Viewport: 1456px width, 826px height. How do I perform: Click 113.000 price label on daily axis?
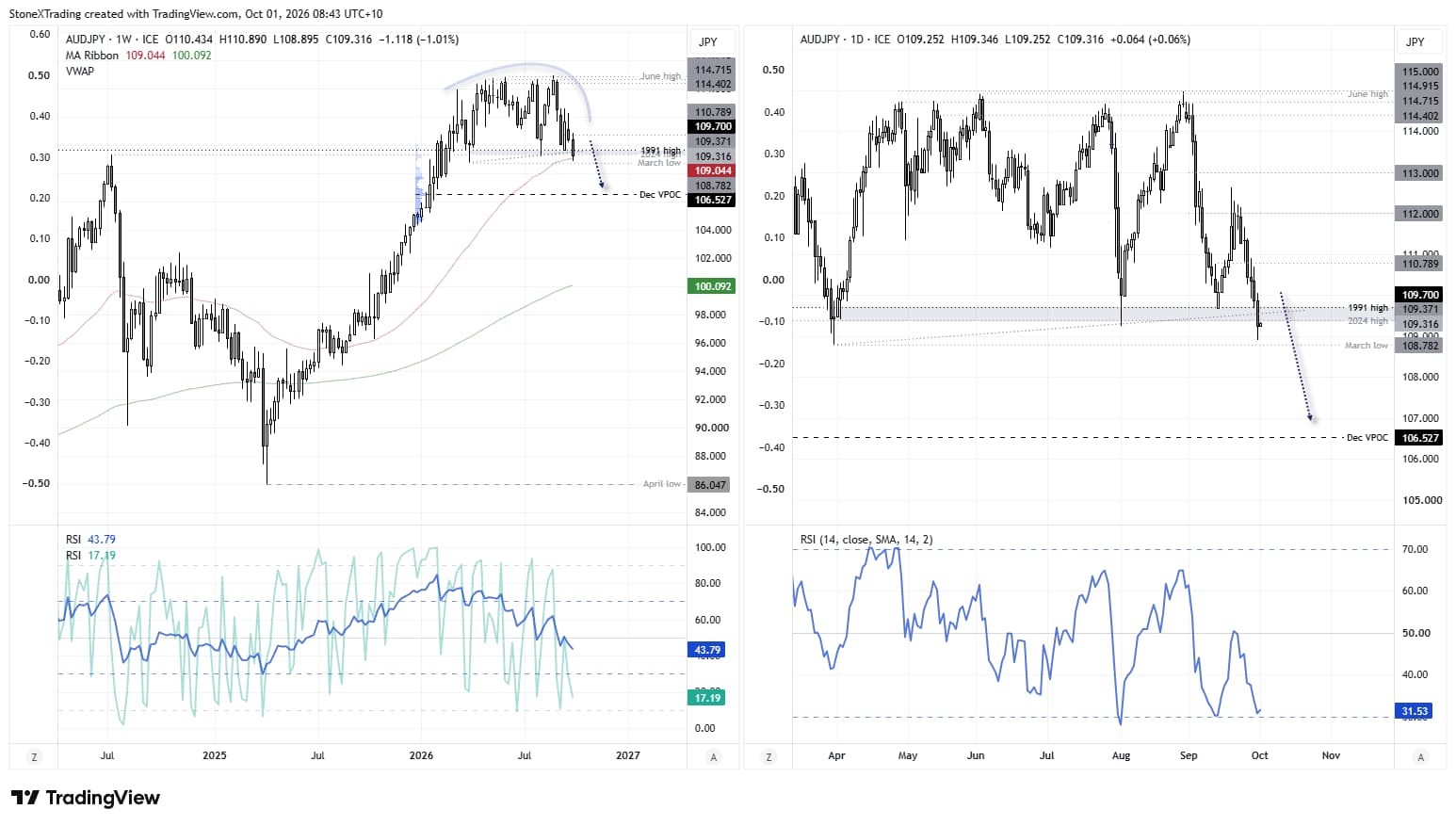1420,173
